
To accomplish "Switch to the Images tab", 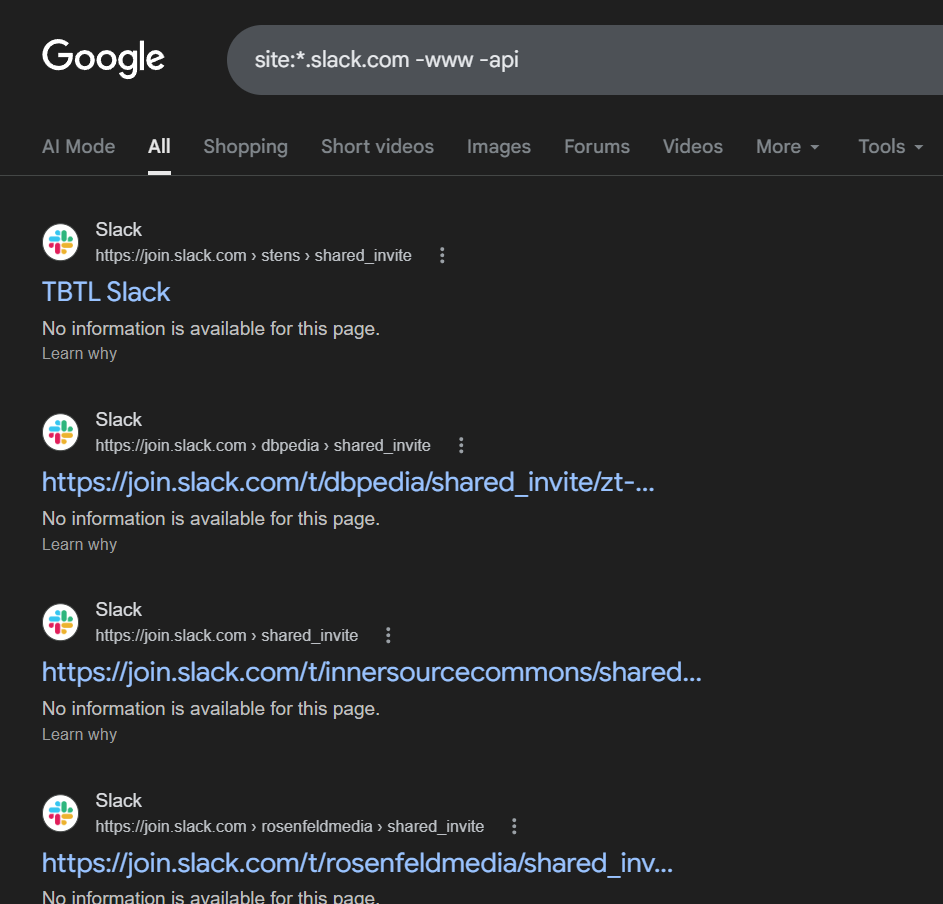I will coord(498,146).
